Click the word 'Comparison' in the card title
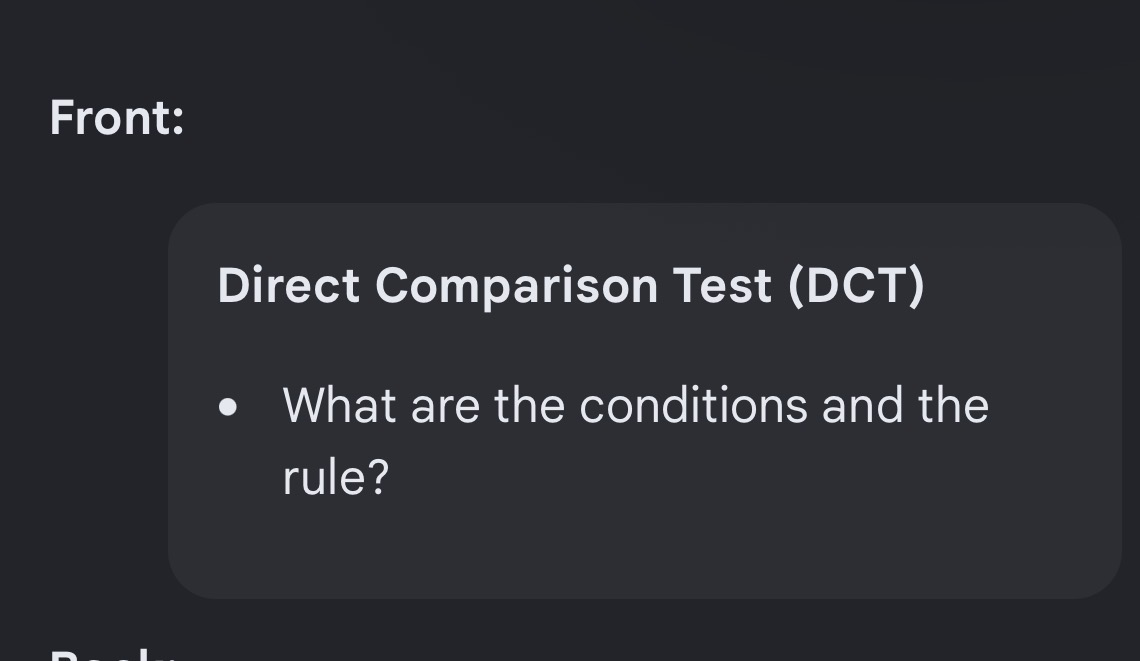This screenshot has height=661, width=1140. [x=516, y=287]
